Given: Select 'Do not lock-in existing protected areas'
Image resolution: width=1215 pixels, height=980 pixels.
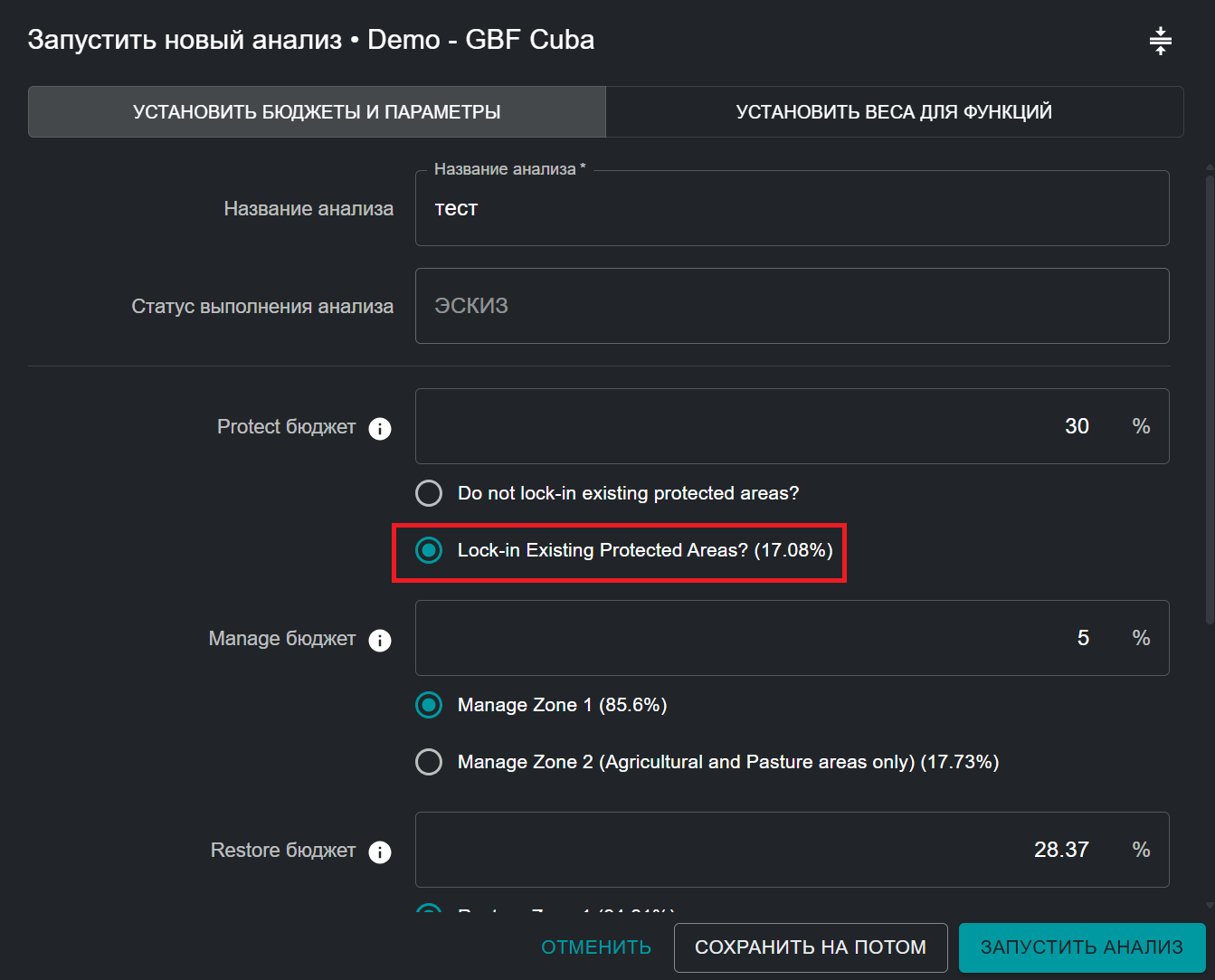Looking at the screenshot, I should [x=429, y=493].
